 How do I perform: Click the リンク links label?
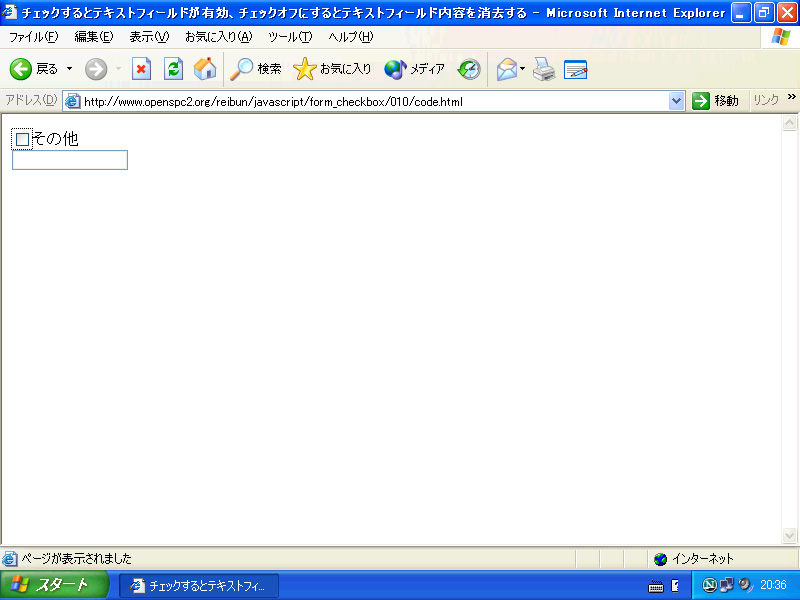coord(766,100)
